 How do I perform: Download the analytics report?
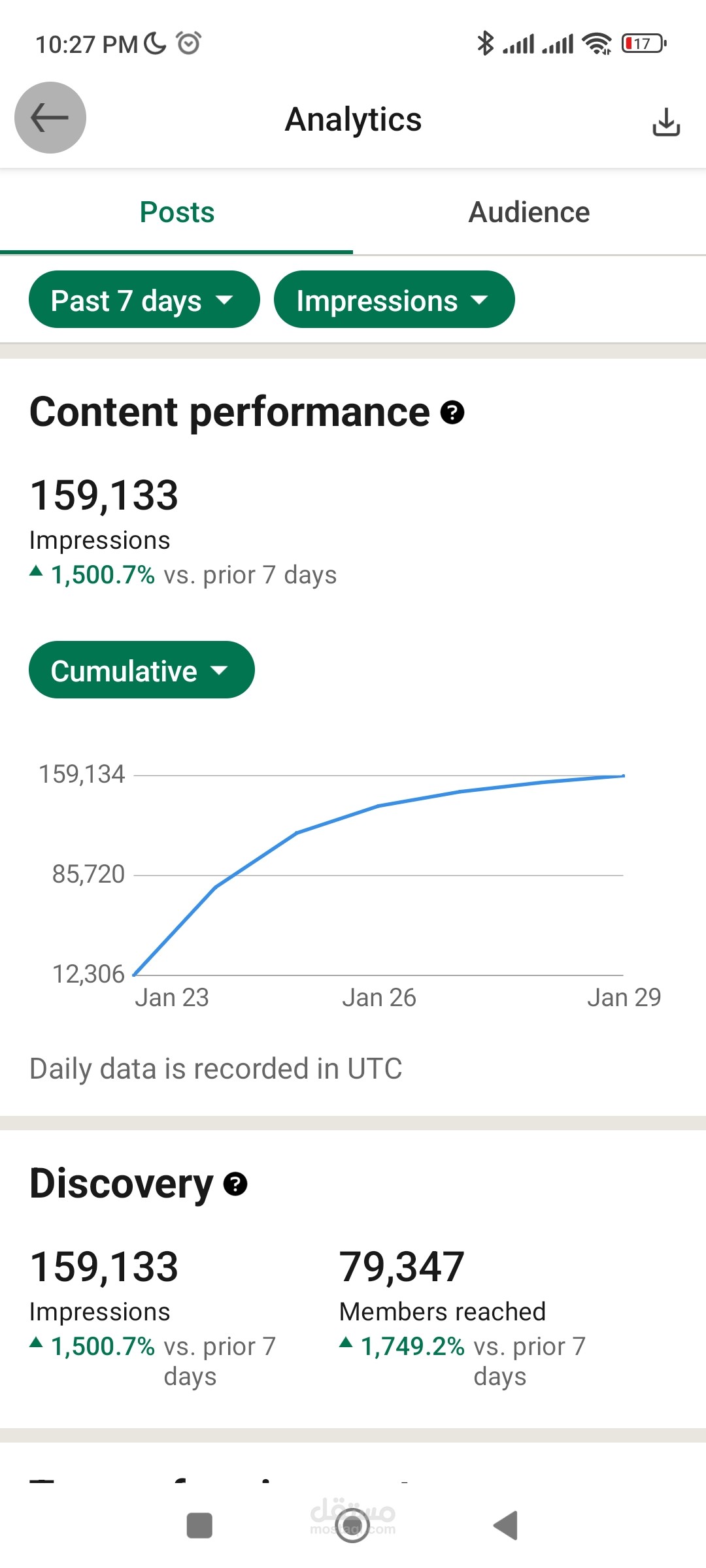pyautogui.click(x=666, y=122)
